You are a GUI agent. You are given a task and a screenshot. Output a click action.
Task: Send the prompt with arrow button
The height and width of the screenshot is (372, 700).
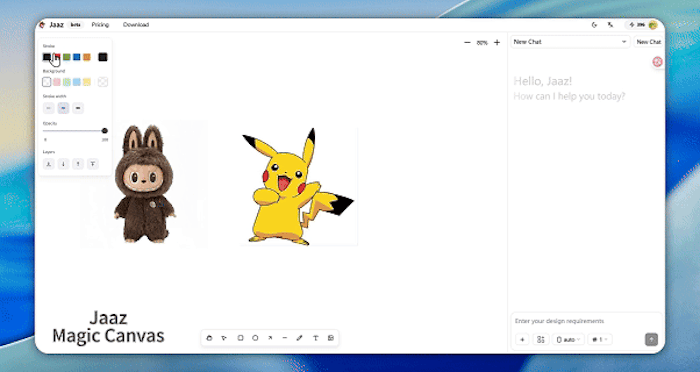[651, 340]
